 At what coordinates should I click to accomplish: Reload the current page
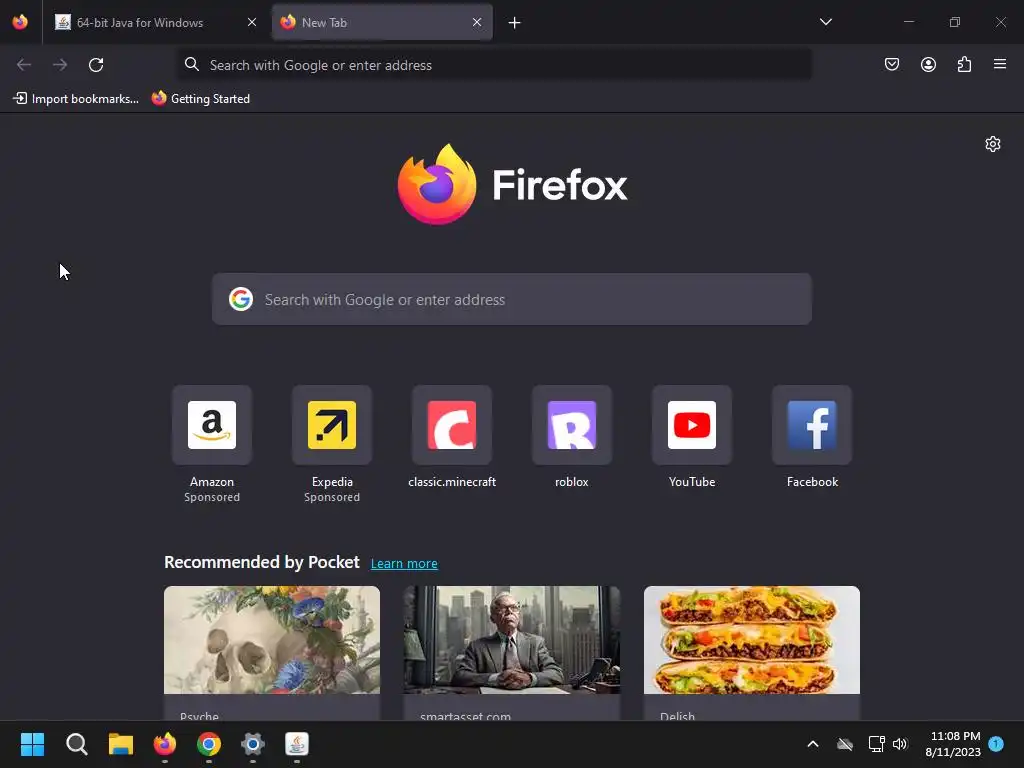[96, 65]
